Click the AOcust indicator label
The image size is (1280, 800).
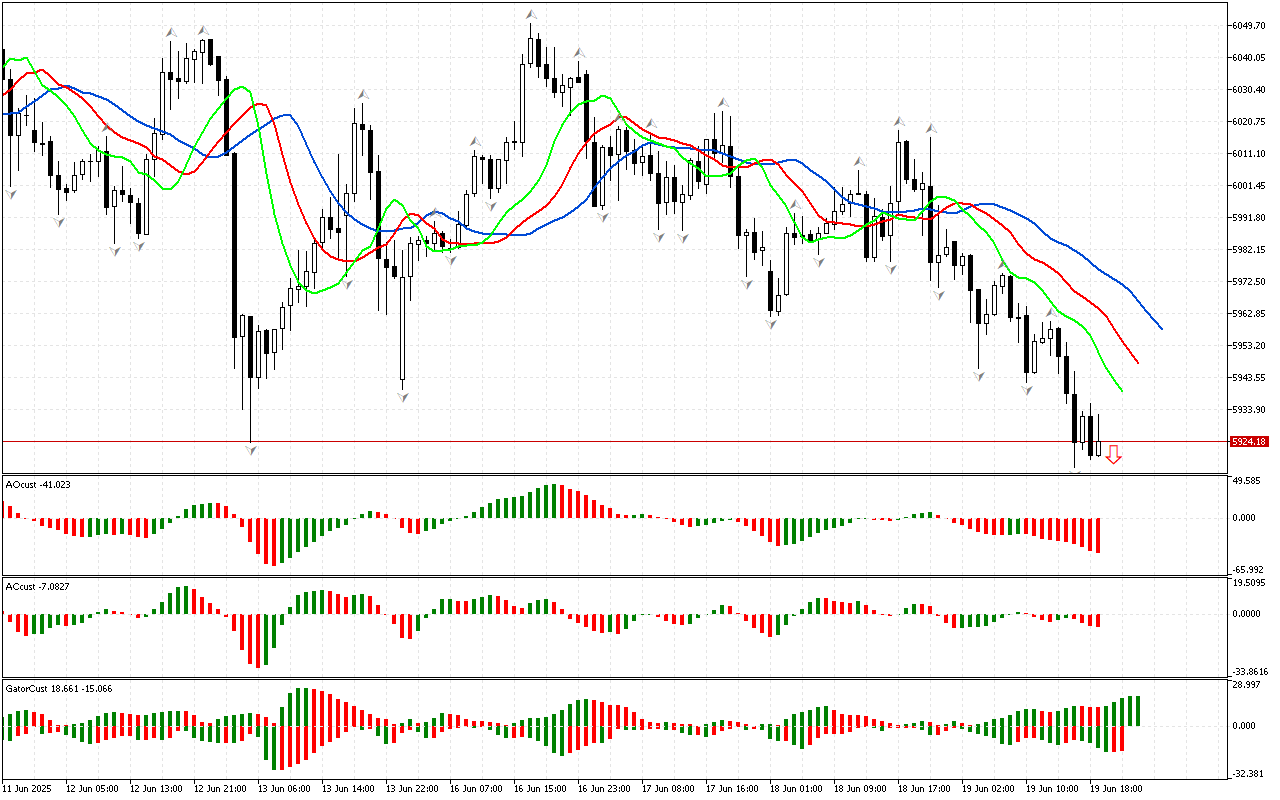coord(38,484)
